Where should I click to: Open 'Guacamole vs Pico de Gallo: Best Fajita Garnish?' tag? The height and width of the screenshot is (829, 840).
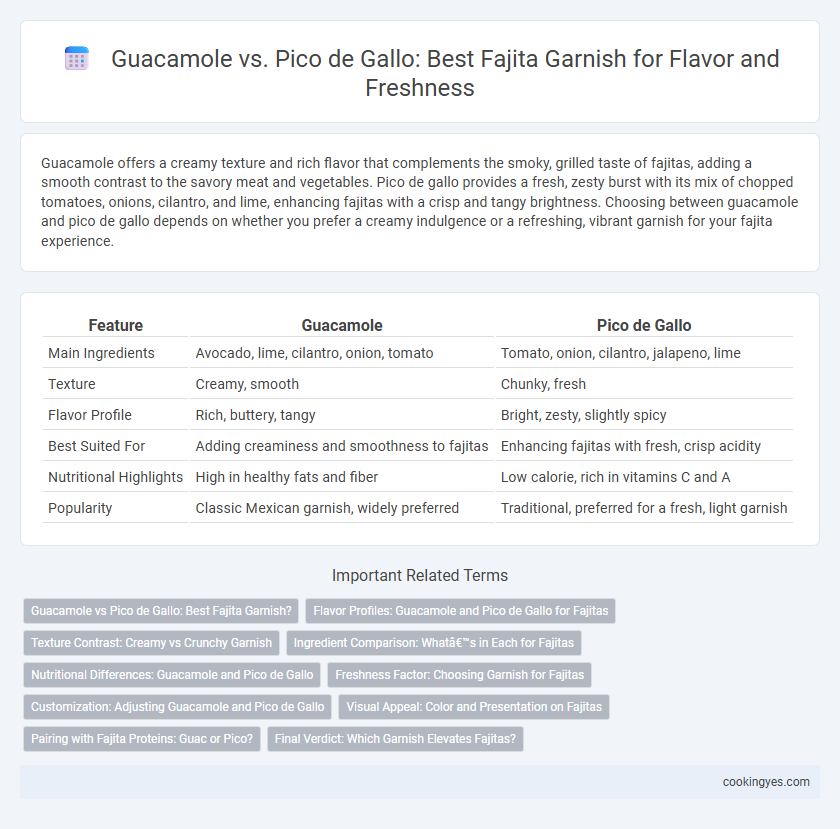[161, 611]
